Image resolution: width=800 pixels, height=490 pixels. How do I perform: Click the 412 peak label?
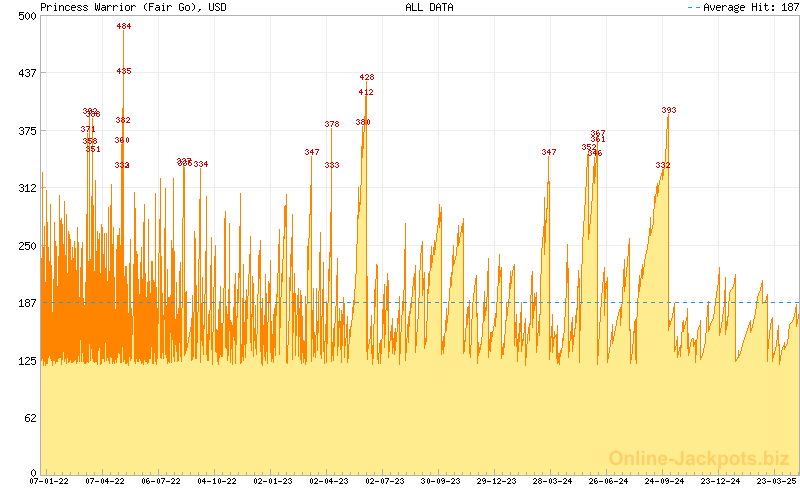[x=366, y=92]
